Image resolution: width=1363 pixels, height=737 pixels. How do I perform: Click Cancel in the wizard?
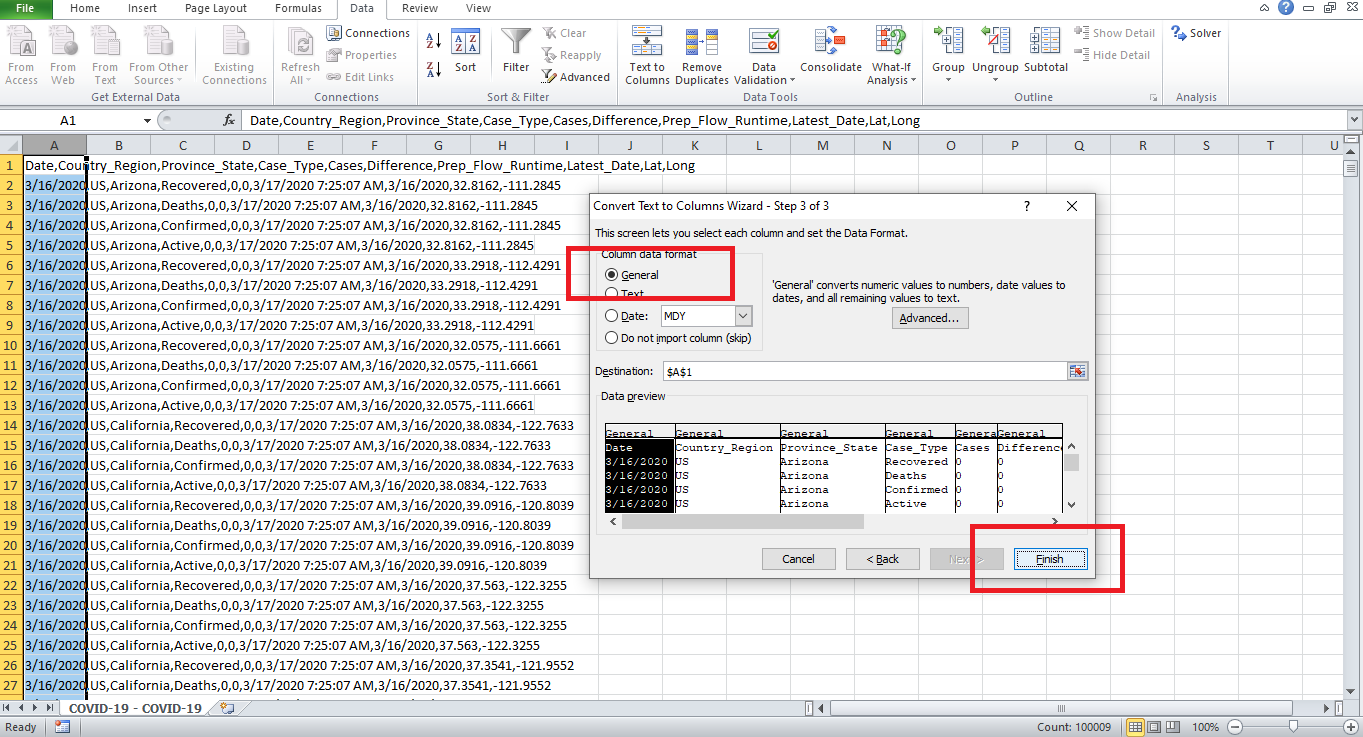(x=798, y=559)
